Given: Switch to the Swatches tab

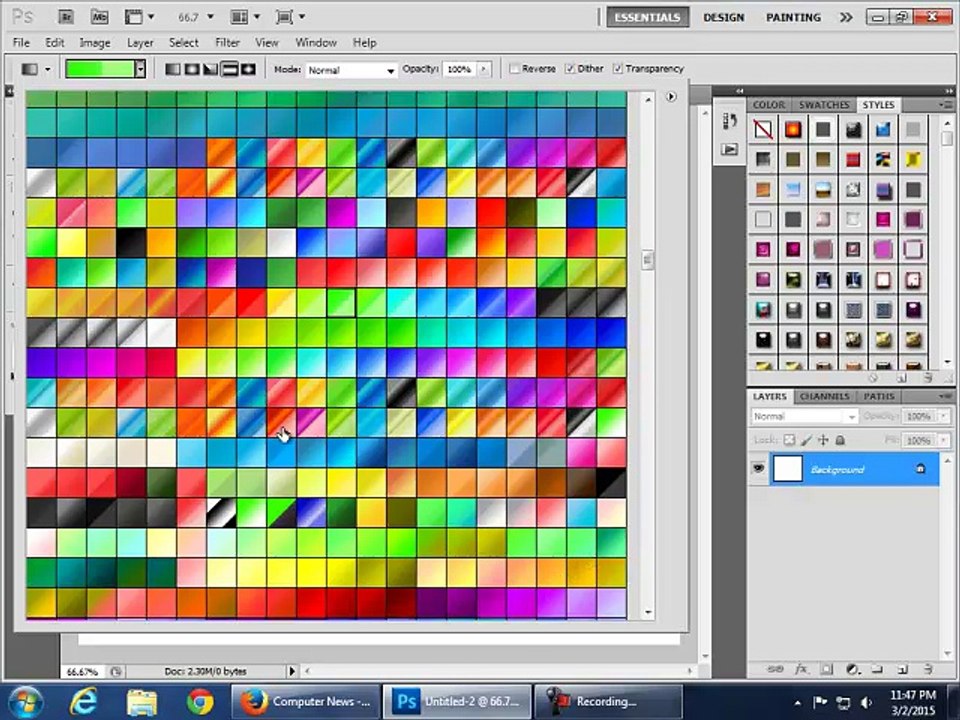Looking at the screenshot, I should tap(824, 105).
